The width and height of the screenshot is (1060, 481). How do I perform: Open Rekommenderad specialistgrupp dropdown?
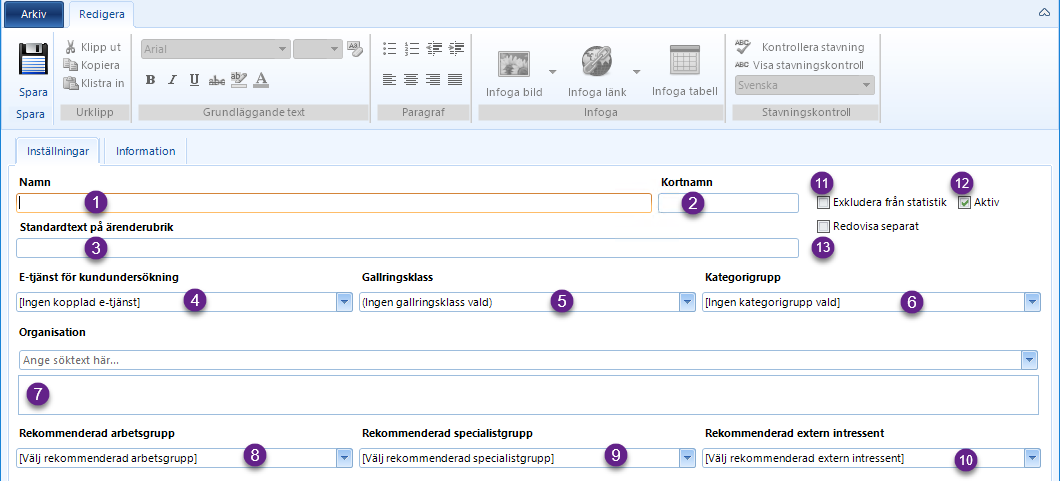click(687, 459)
